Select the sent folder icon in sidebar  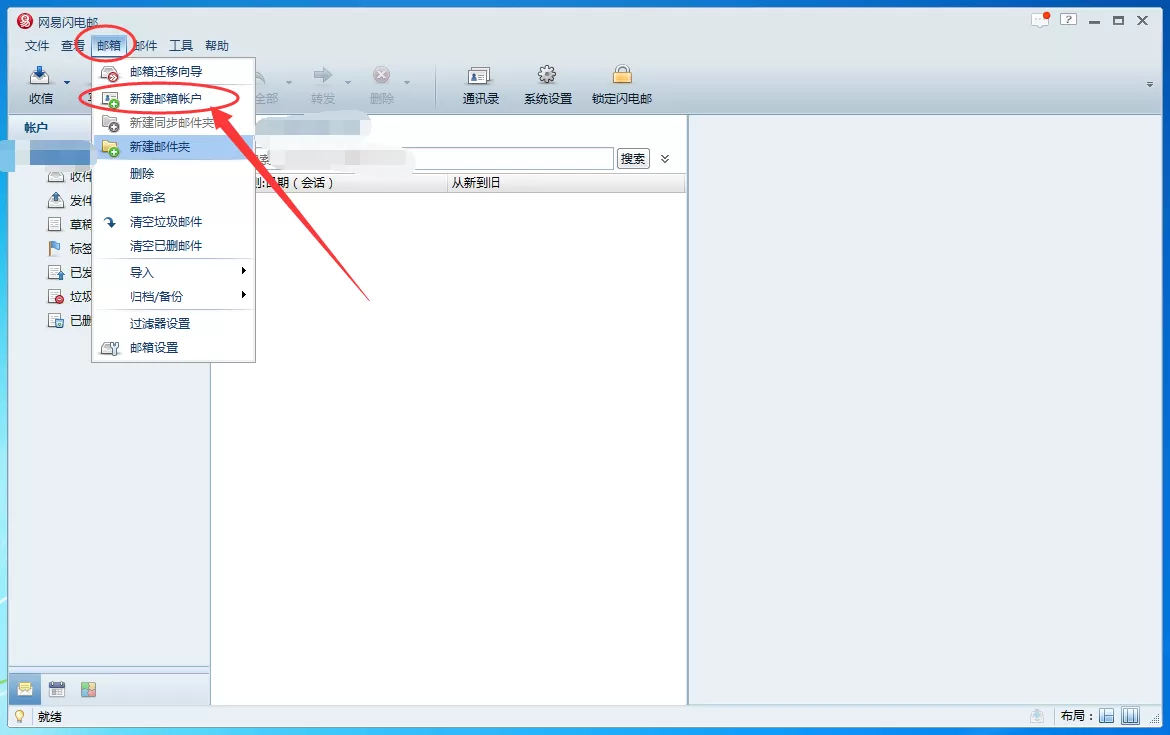pos(56,272)
